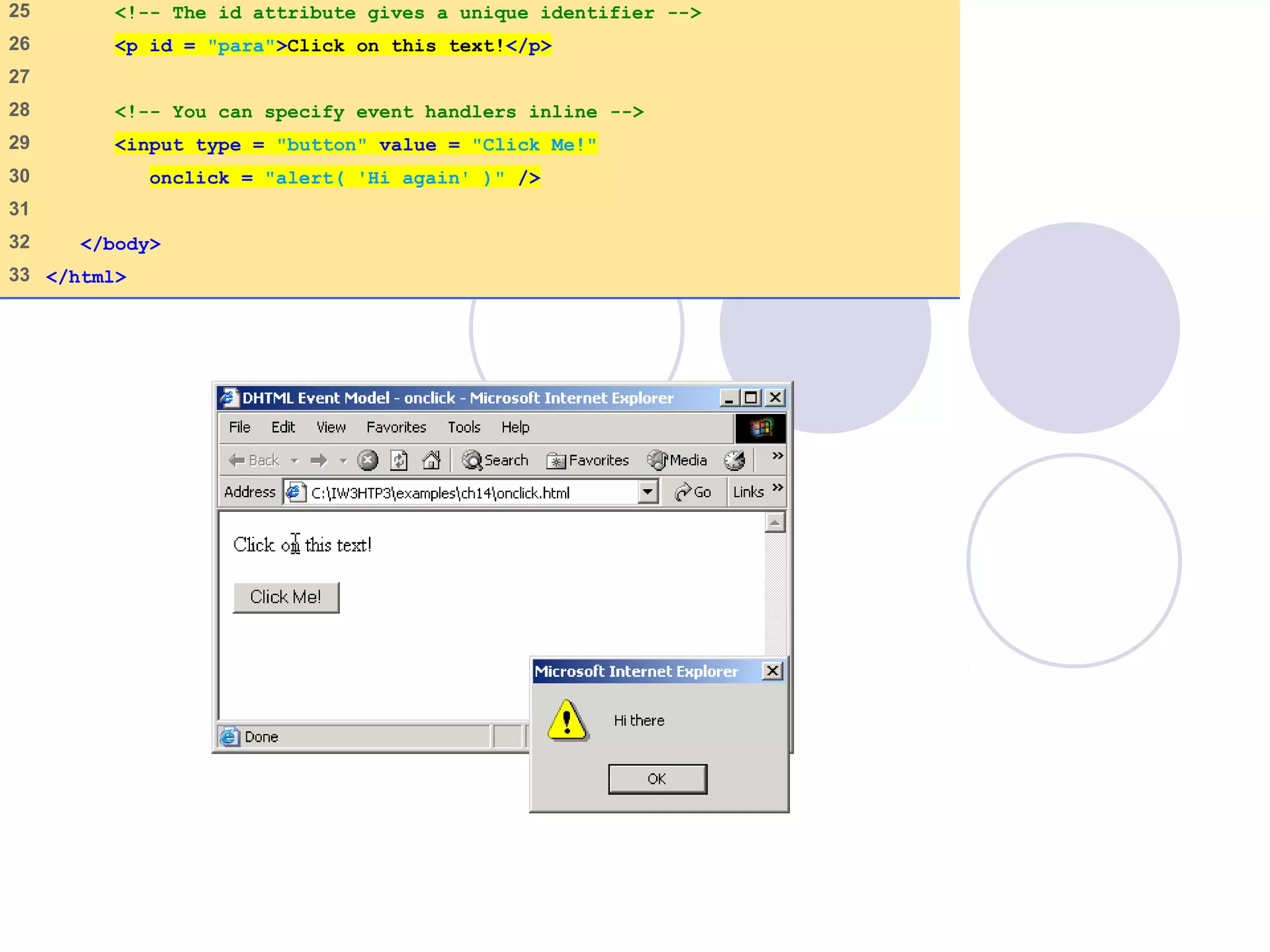
Task: Expand the Links bar chevron
Action: coord(778,487)
